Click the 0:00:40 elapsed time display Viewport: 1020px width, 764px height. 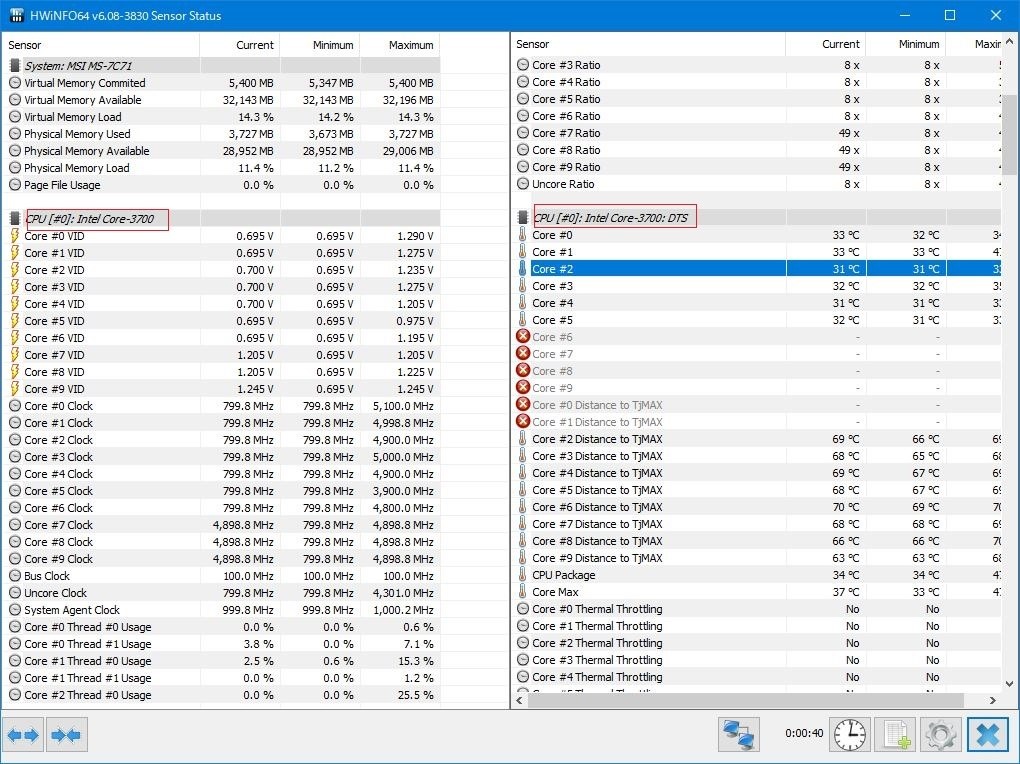(804, 733)
